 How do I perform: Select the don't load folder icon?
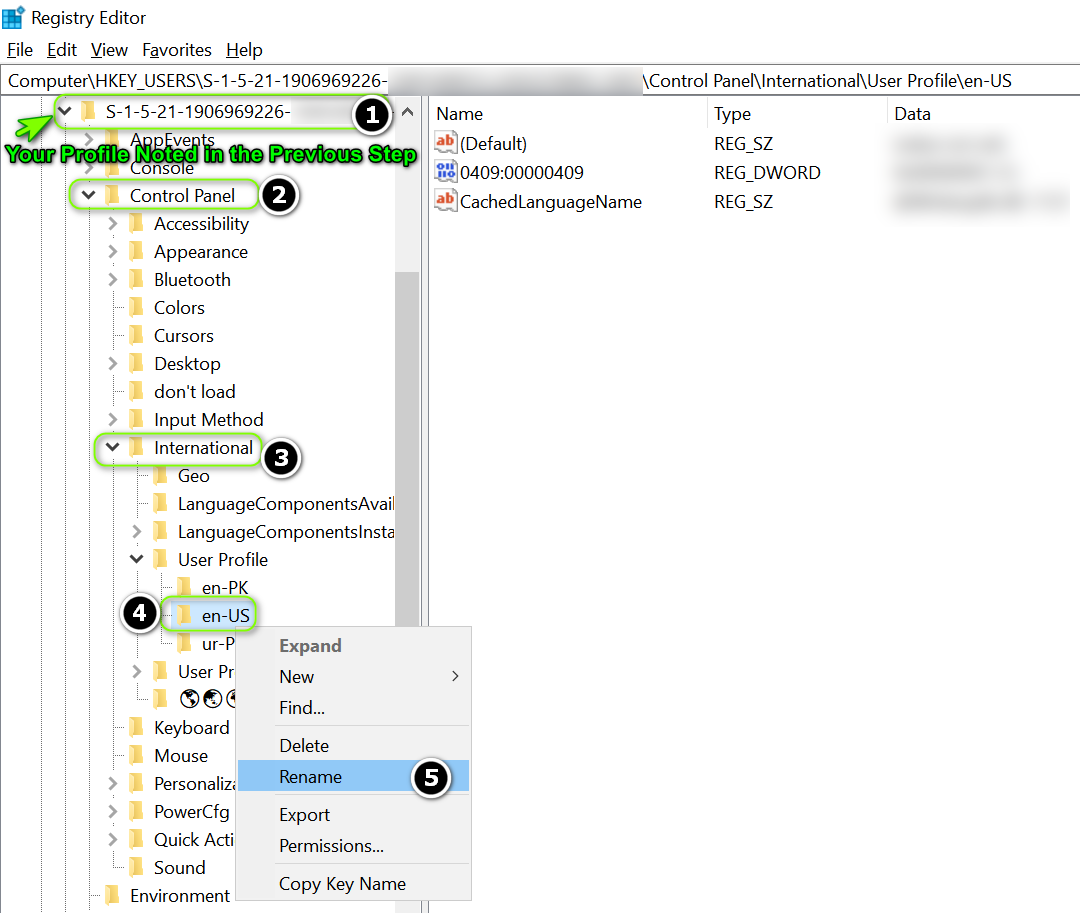pyautogui.click(x=136, y=391)
